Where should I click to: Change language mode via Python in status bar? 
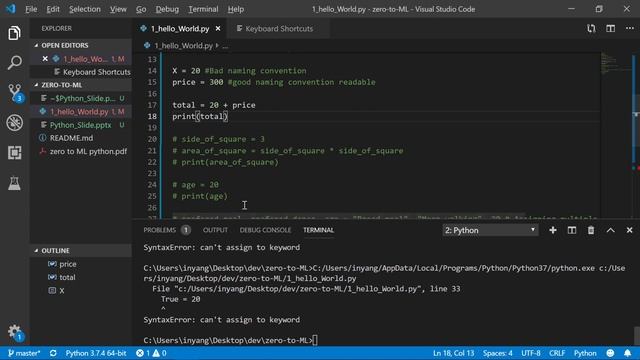click(585, 353)
